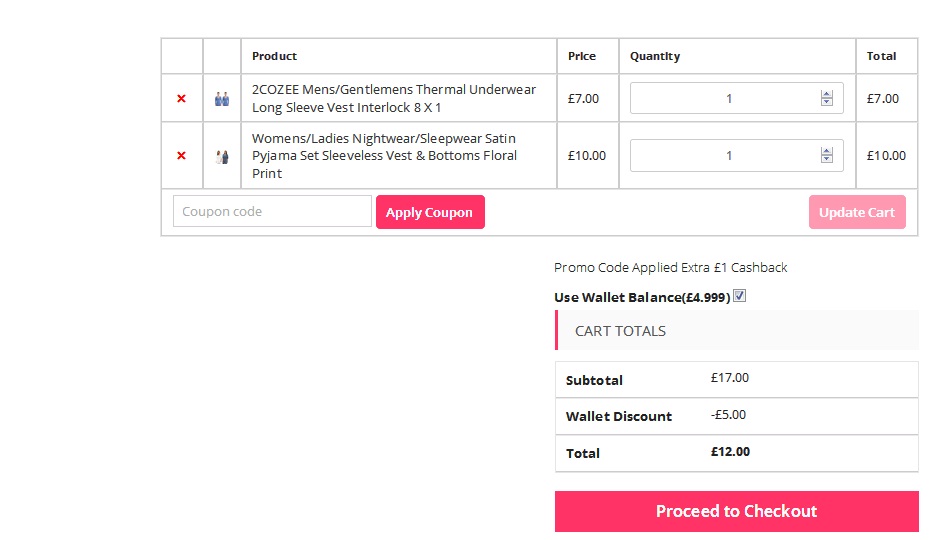Focus the Coupon code input field
This screenshot has width=930, height=540.
[x=272, y=212]
